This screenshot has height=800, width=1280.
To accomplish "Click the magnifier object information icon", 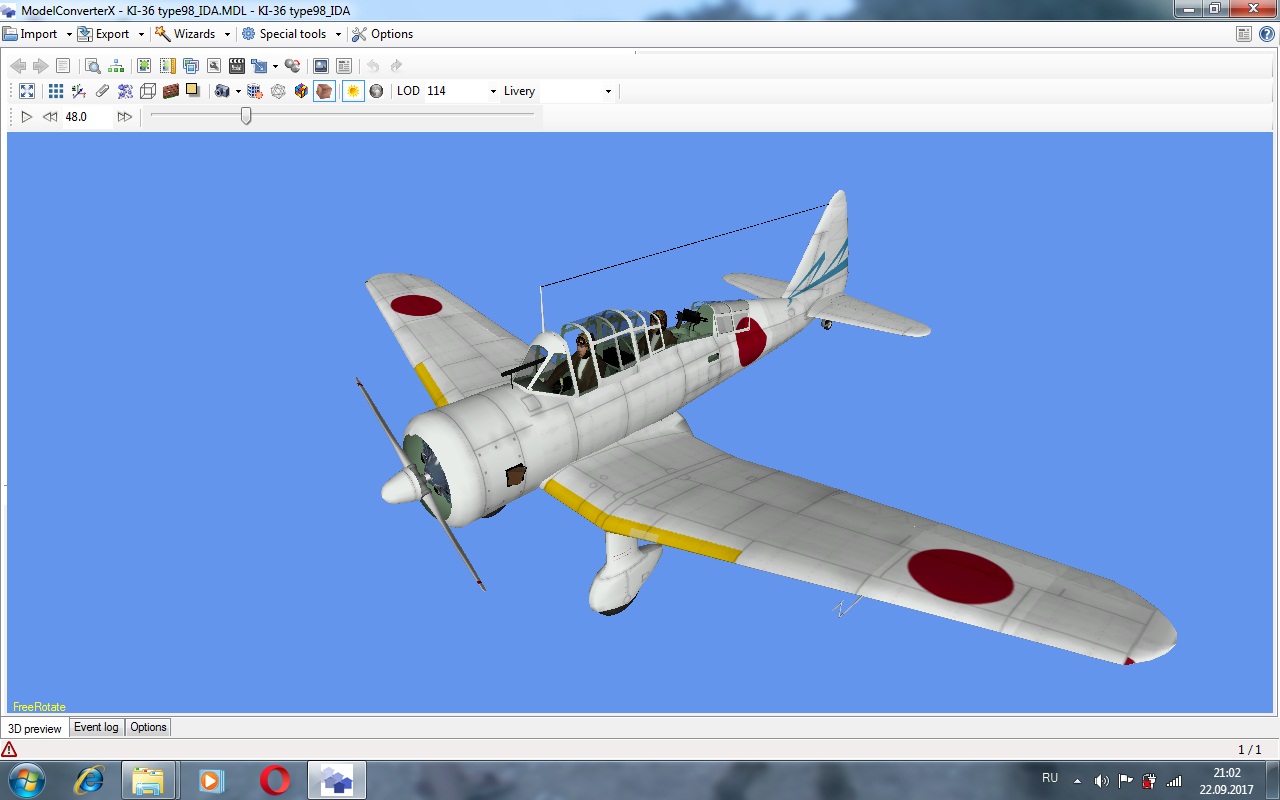I will [x=92, y=66].
